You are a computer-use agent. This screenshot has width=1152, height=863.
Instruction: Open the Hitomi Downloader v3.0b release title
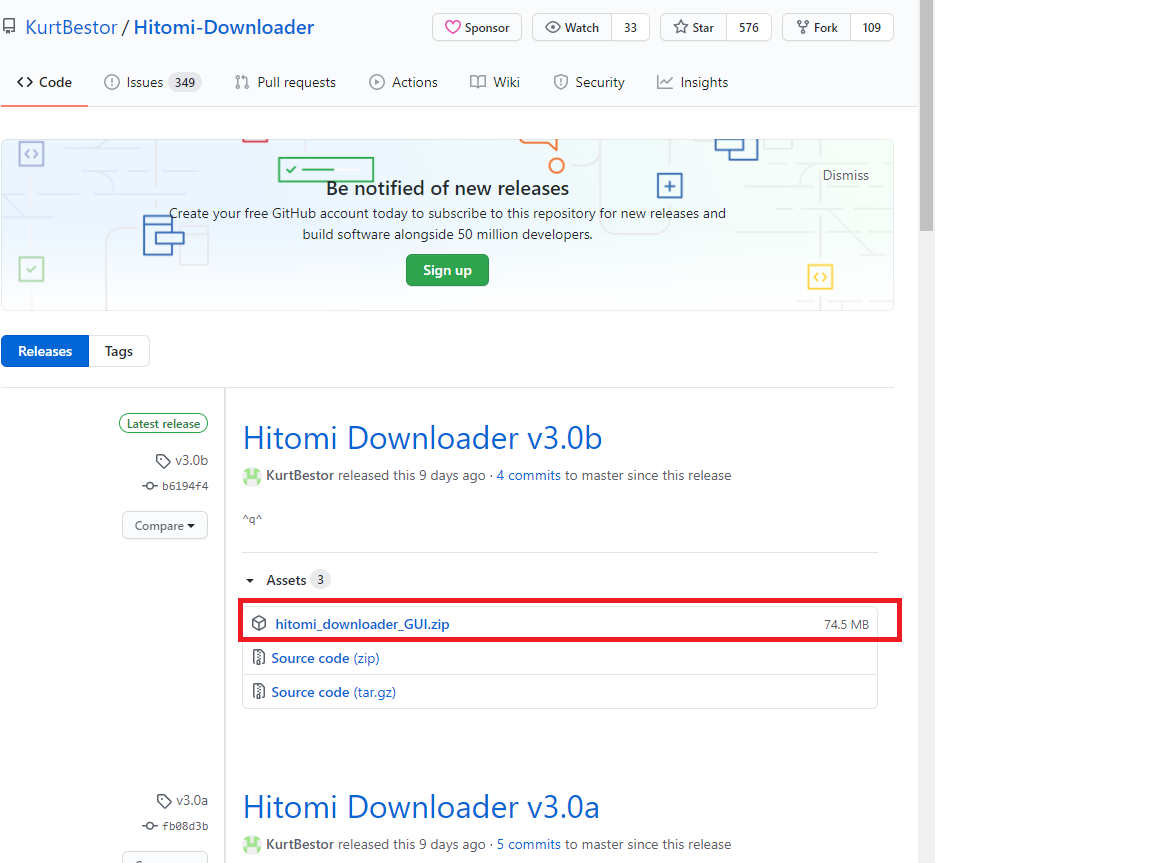pos(422,438)
